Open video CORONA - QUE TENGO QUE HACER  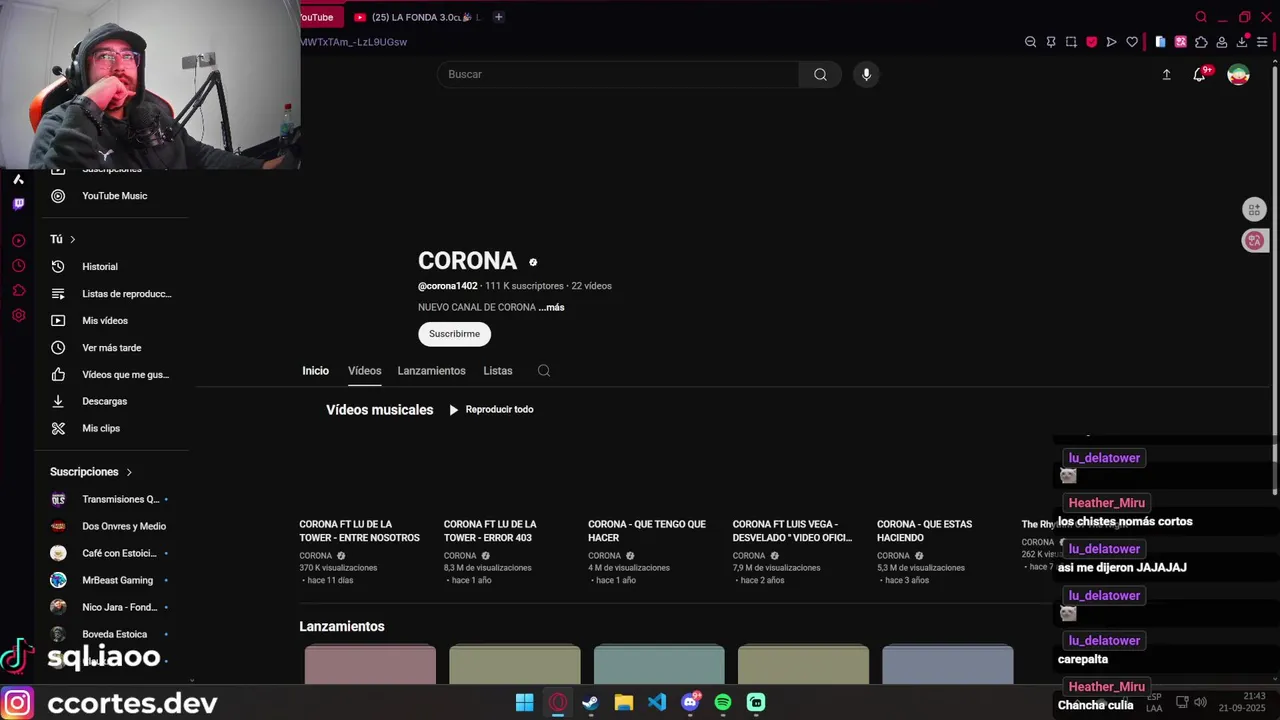click(x=647, y=531)
